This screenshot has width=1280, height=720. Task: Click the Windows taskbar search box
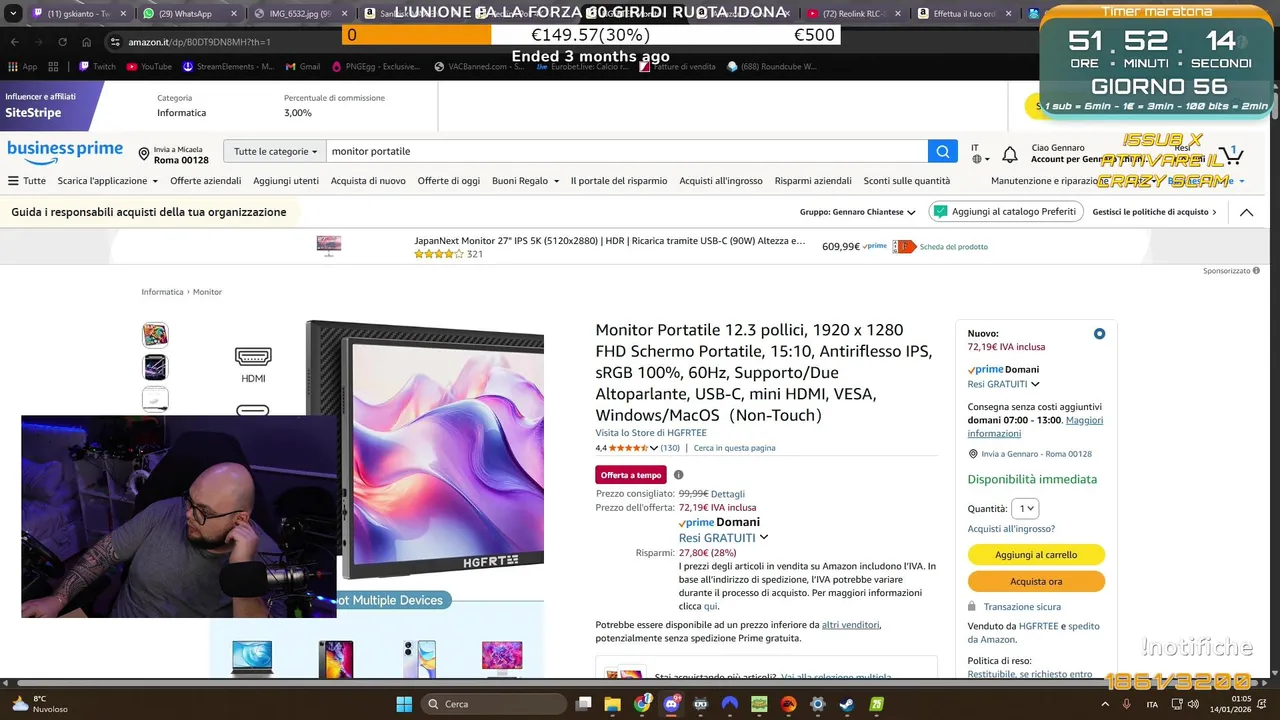point(493,704)
